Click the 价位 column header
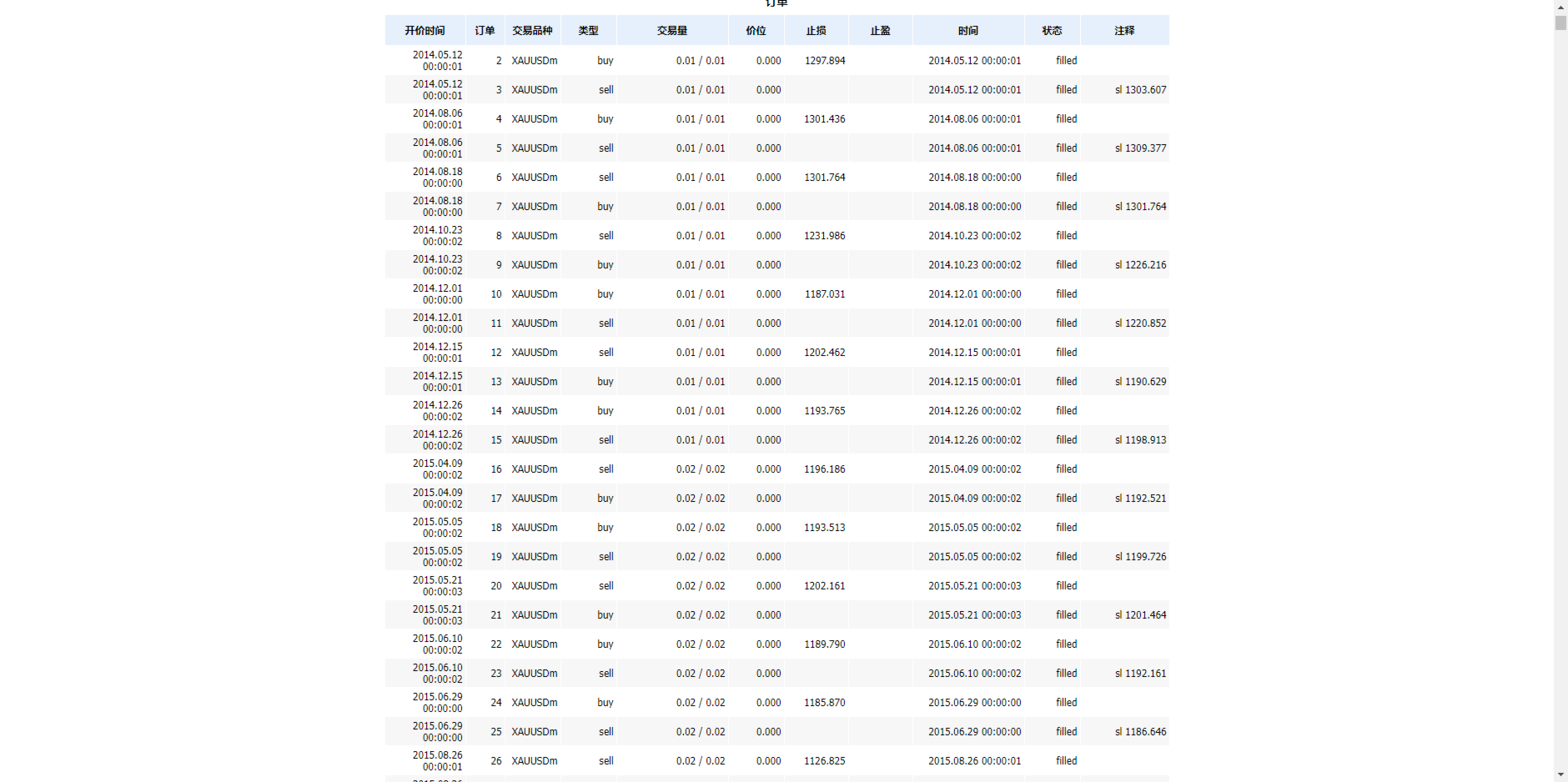Image resolution: width=1568 pixels, height=782 pixels. point(756,30)
